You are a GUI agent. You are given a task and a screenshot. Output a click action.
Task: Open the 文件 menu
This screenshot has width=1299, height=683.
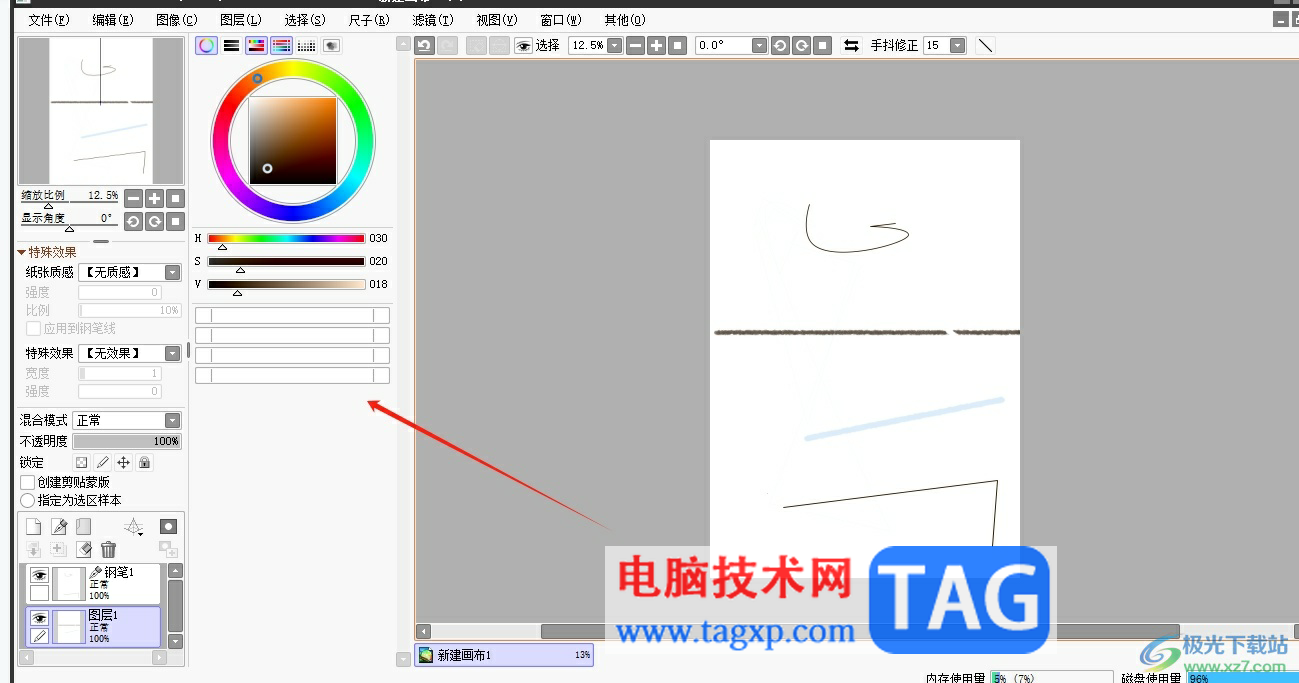(48, 19)
